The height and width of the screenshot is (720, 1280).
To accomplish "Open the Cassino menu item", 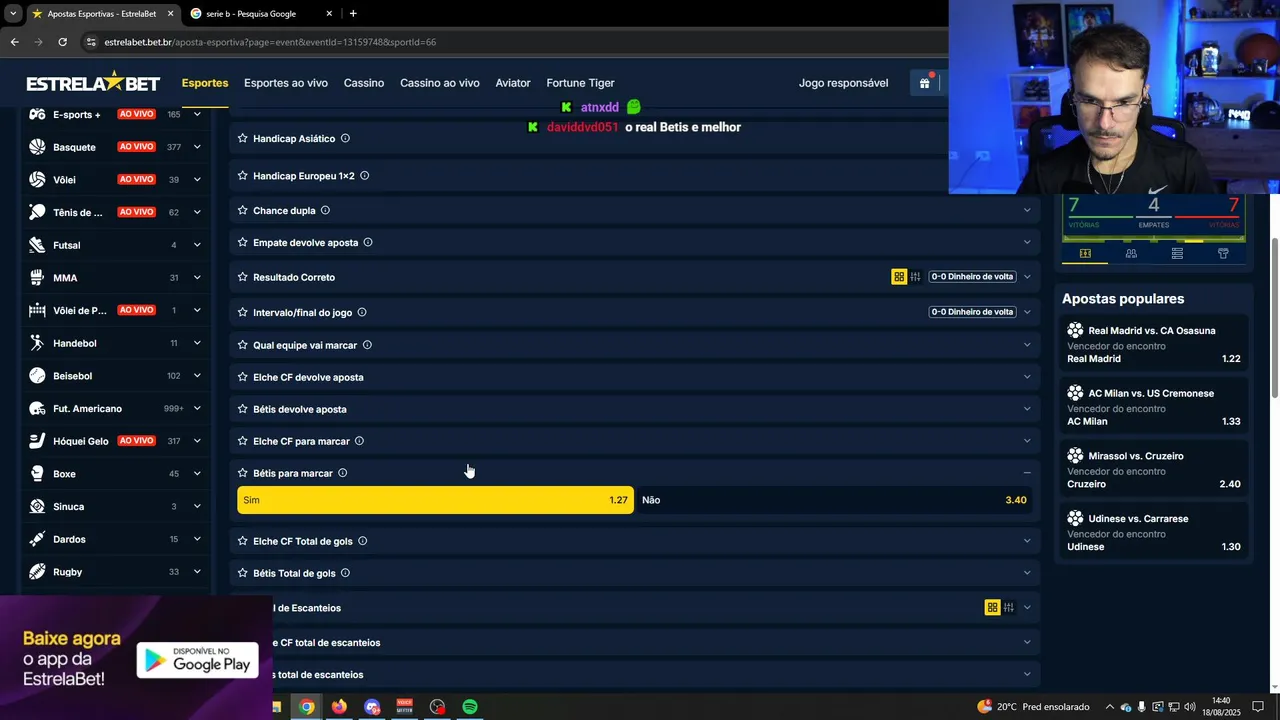I will pos(364,83).
